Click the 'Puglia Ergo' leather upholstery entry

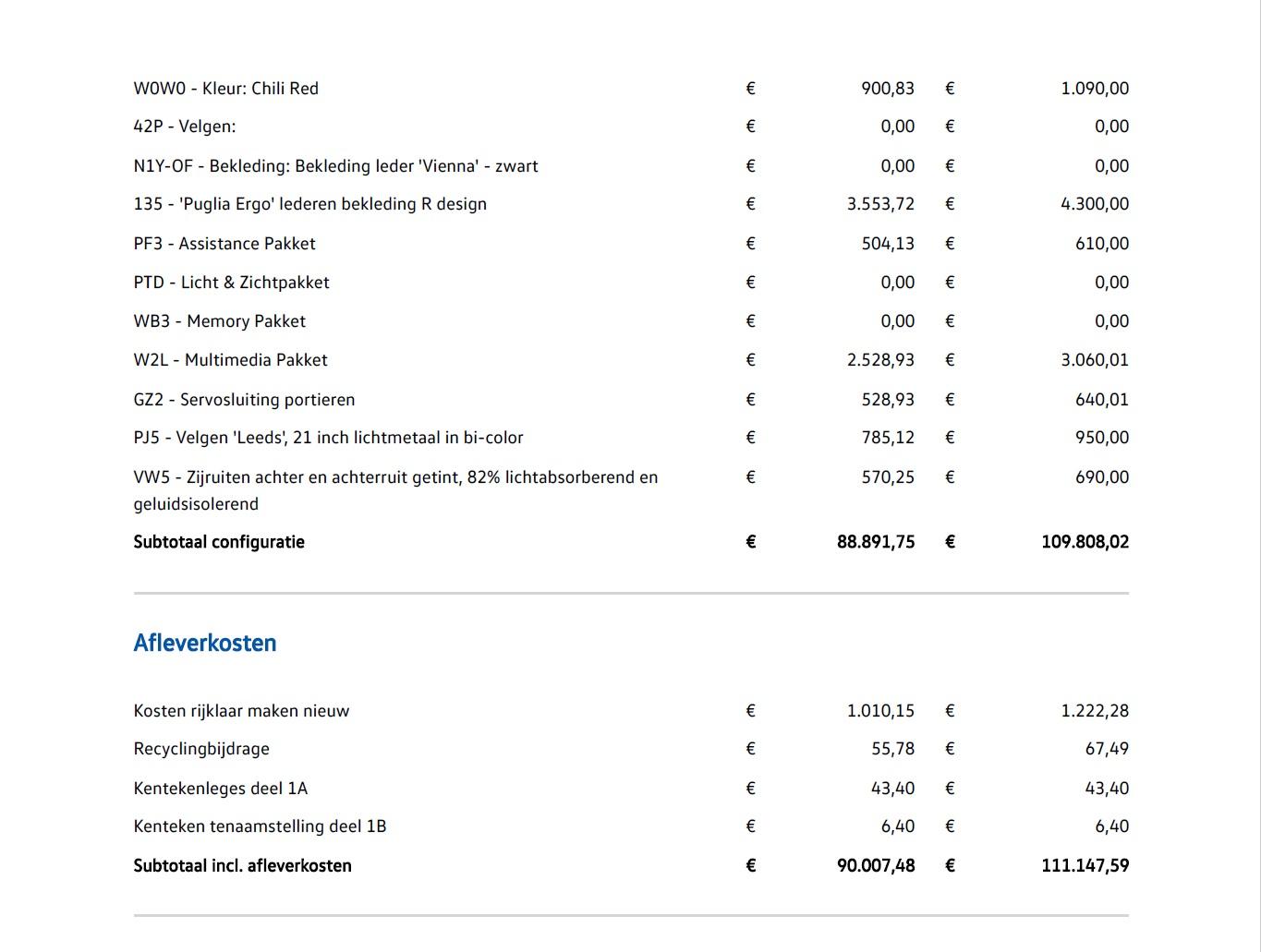point(309,204)
